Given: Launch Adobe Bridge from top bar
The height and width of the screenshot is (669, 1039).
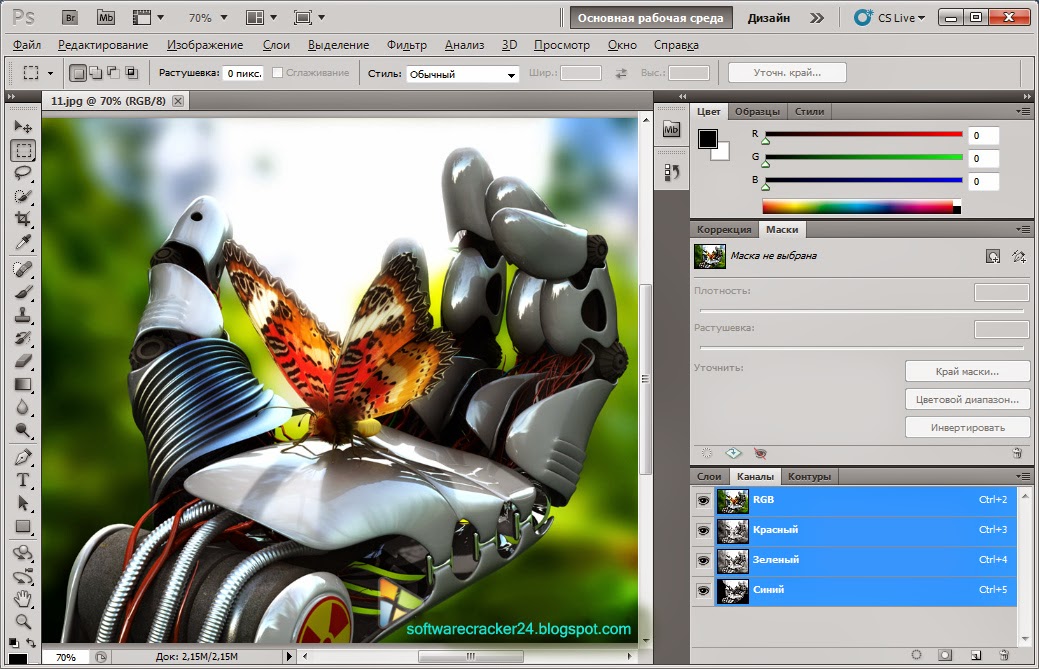Looking at the screenshot, I should (69, 17).
